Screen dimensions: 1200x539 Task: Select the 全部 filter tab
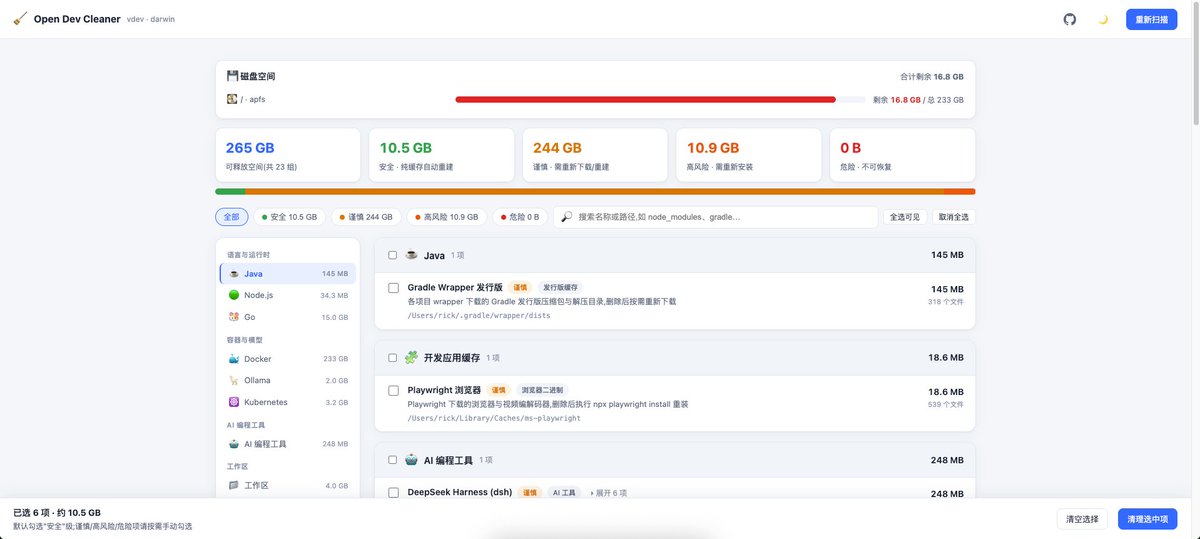pos(232,217)
